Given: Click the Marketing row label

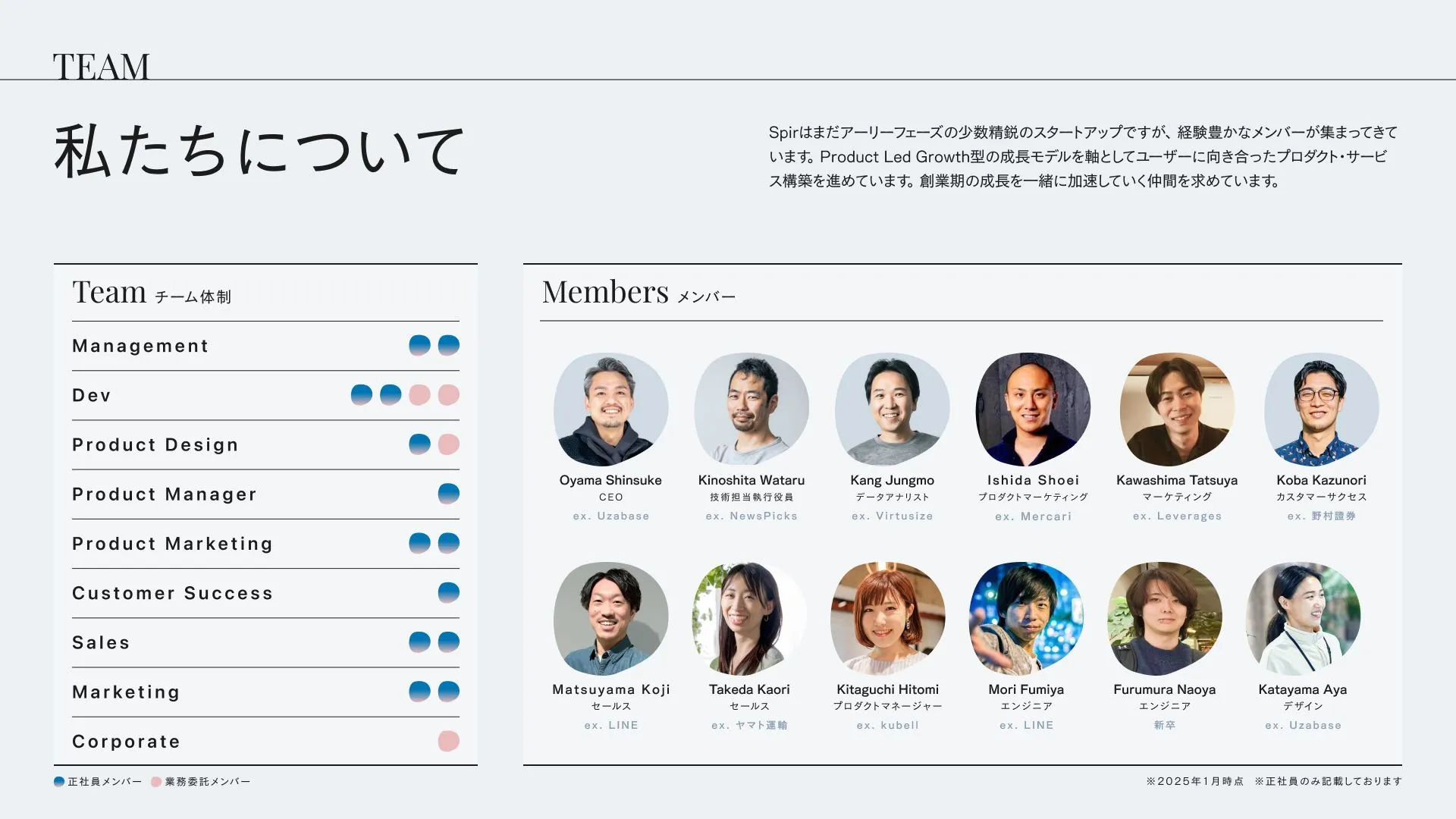Looking at the screenshot, I should [x=126, y=692].
